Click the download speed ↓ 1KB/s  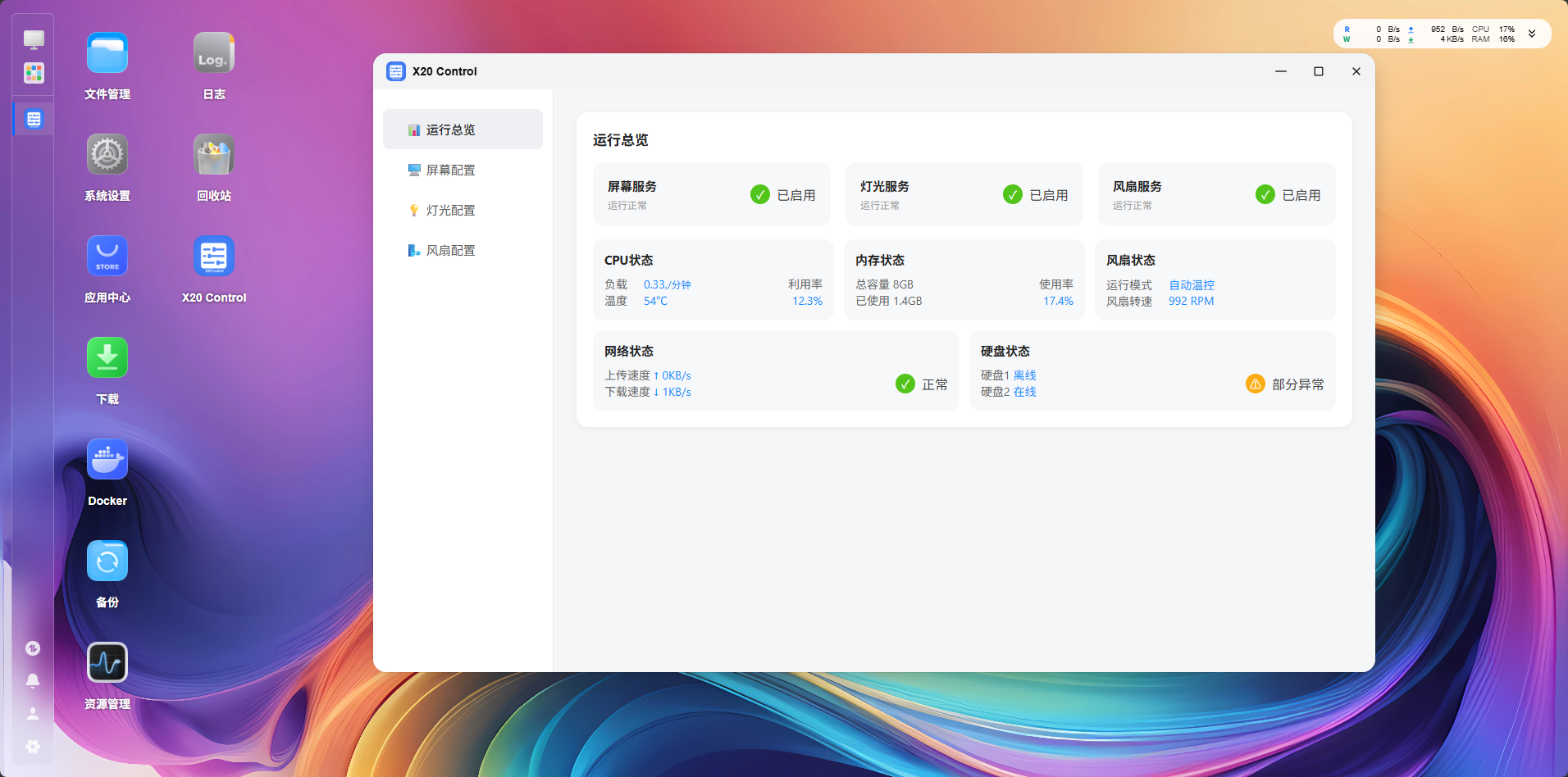[x=672, y=392]
